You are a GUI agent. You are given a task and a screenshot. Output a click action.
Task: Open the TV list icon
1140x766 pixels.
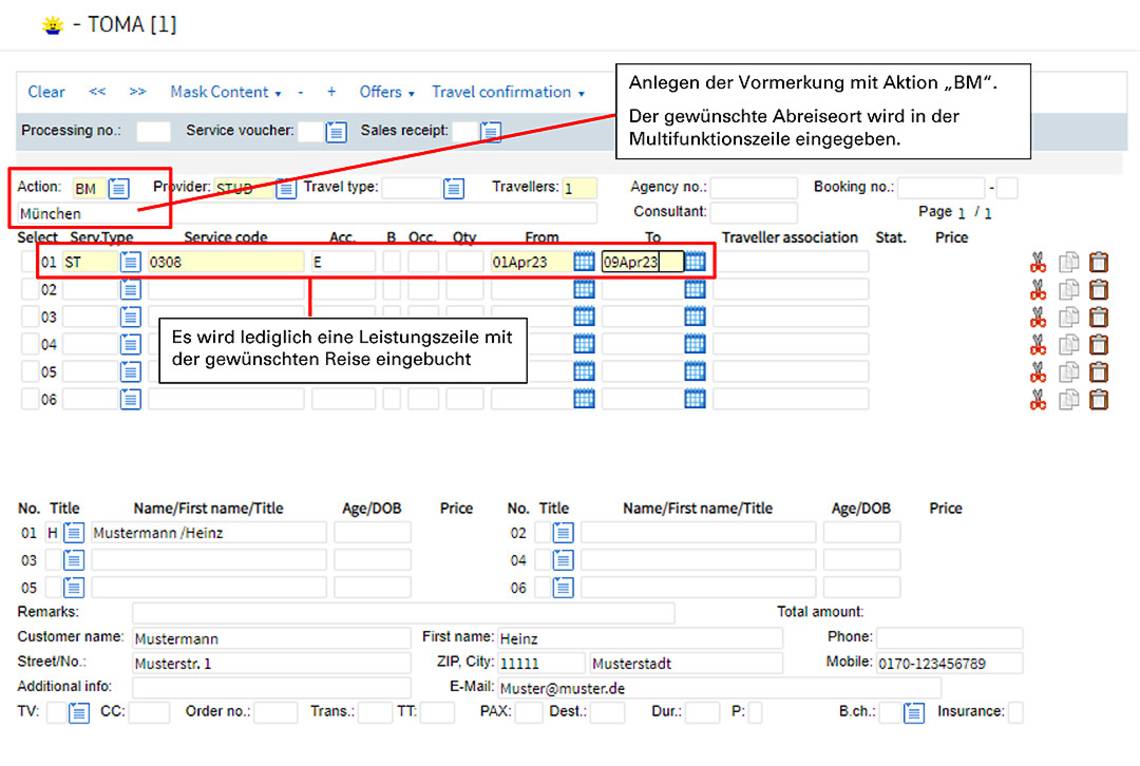[x=79, y=713]
